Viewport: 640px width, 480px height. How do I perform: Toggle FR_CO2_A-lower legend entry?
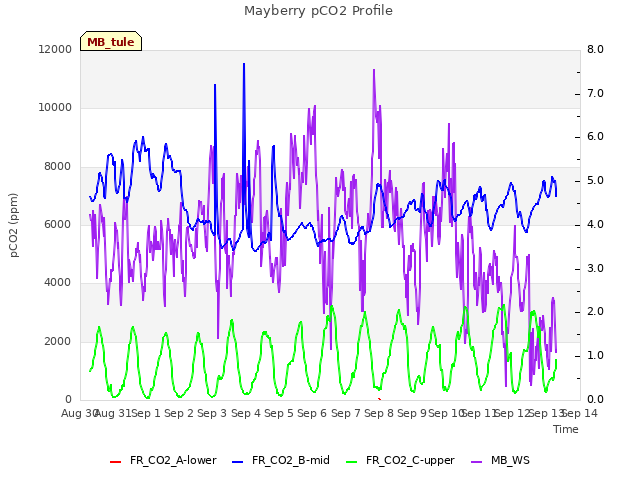click(x=163, y=460)
